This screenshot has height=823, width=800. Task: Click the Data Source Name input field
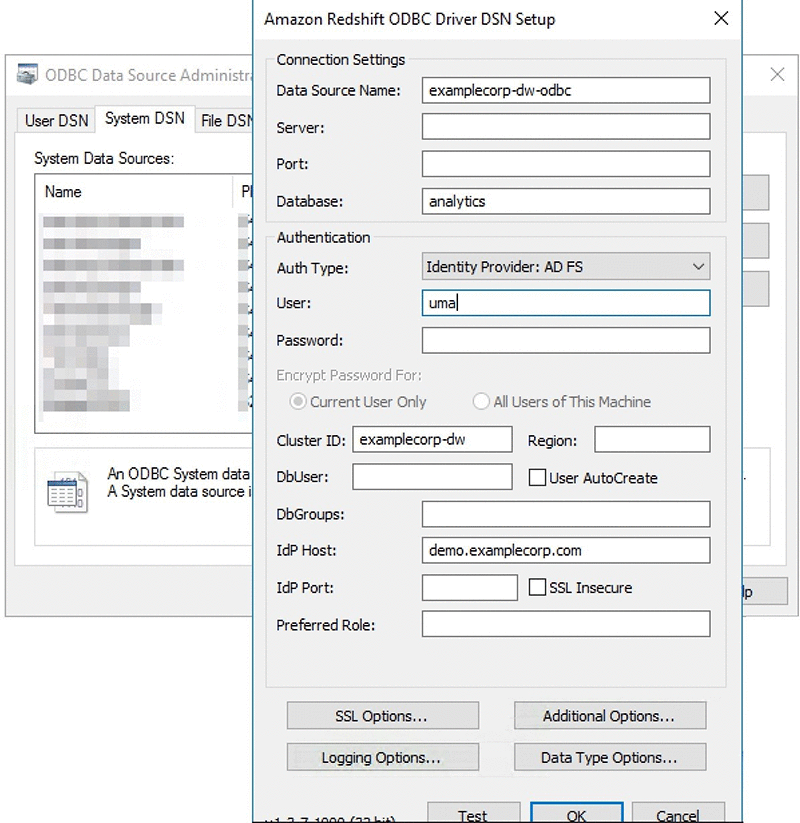[x=566, y=90]
